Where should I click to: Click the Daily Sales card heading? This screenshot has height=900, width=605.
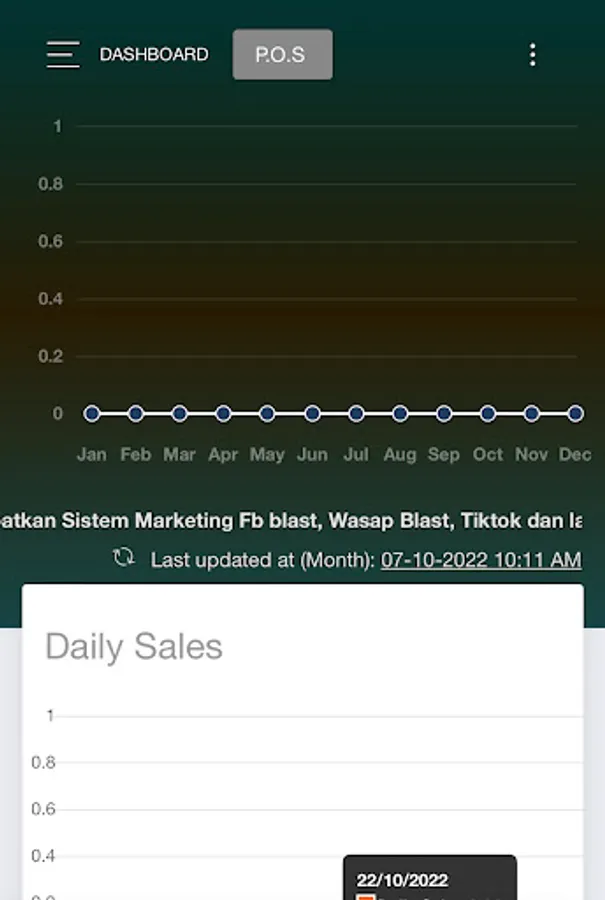(x=134, y=646)
